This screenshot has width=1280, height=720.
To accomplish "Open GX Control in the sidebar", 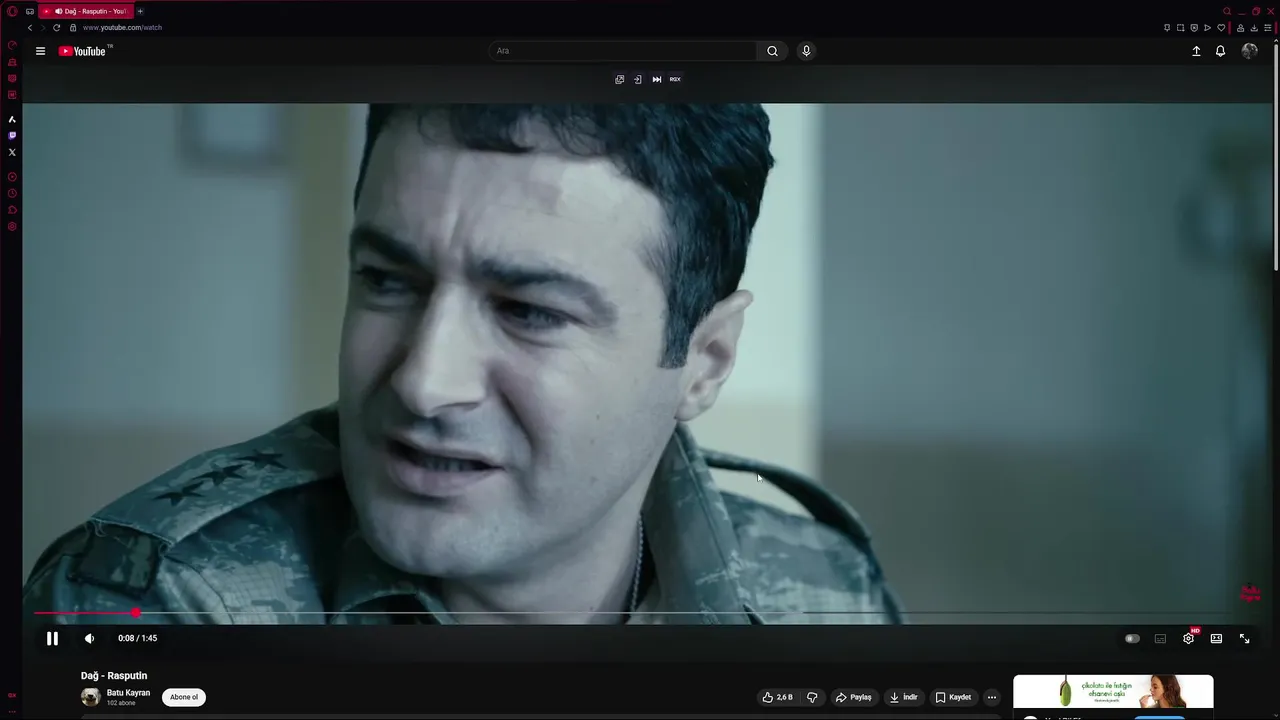I will coord(12,45).
